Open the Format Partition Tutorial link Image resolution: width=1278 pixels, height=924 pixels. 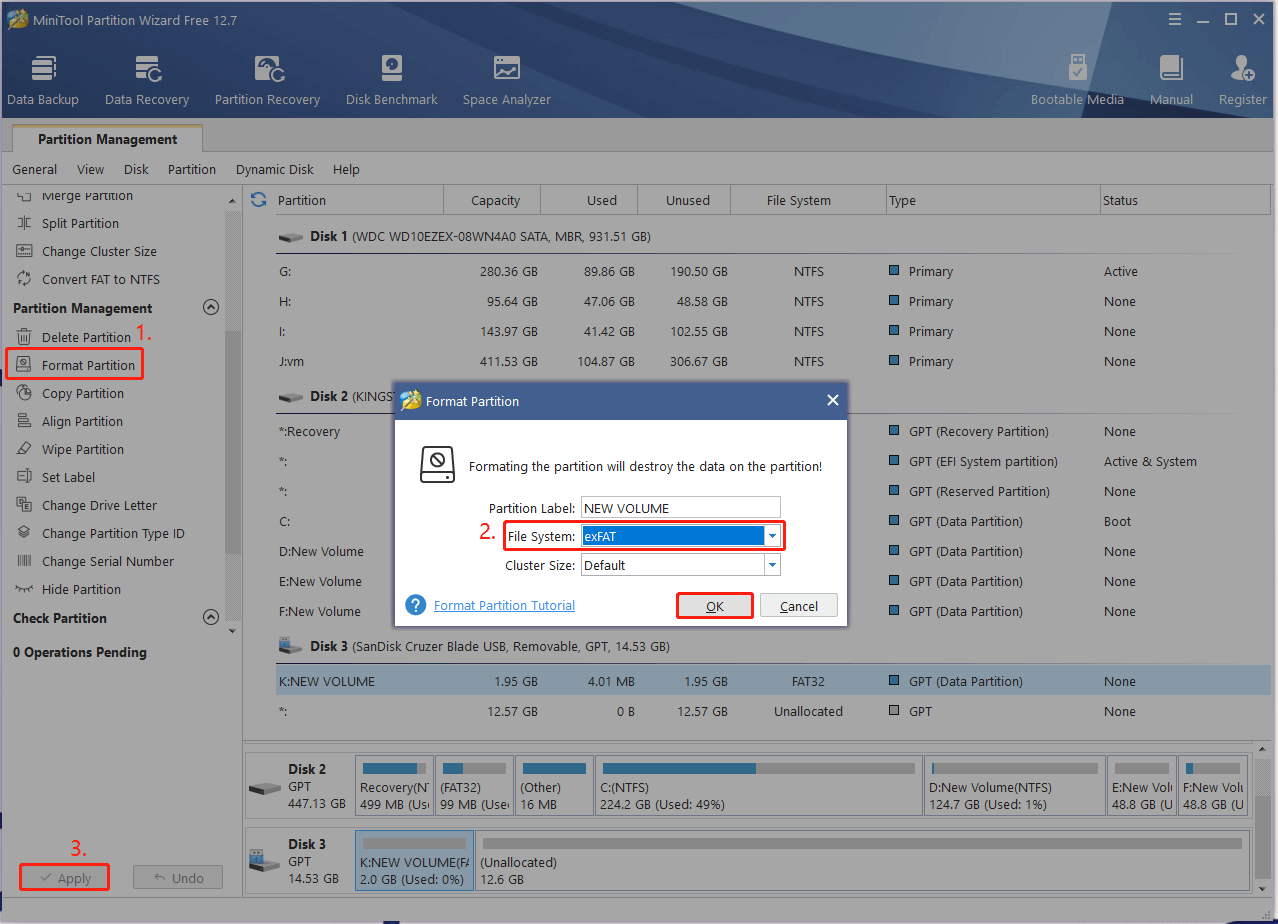click(504, 605)
